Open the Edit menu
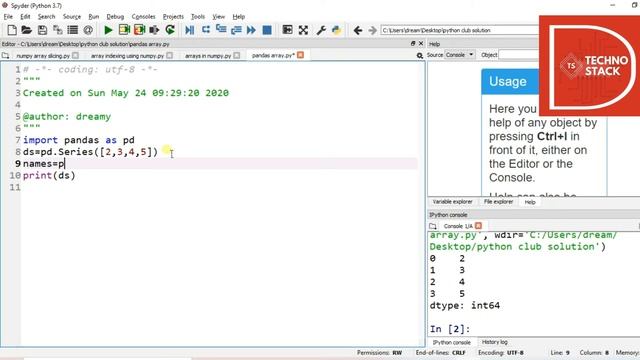 [x=25, y=17]
